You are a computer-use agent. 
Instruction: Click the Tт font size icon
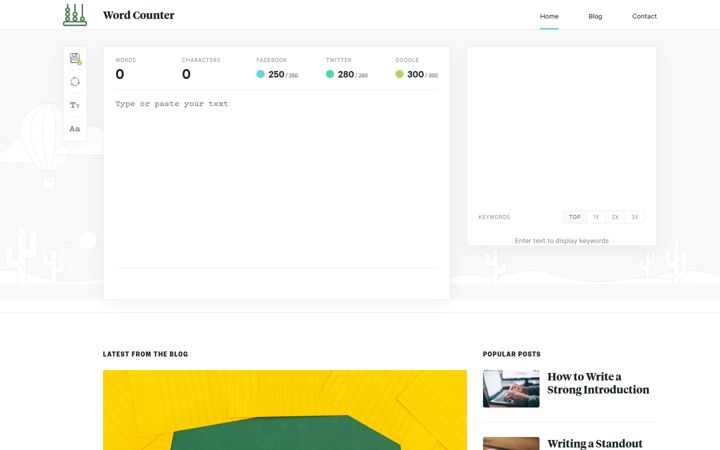[x=75, y=105]
